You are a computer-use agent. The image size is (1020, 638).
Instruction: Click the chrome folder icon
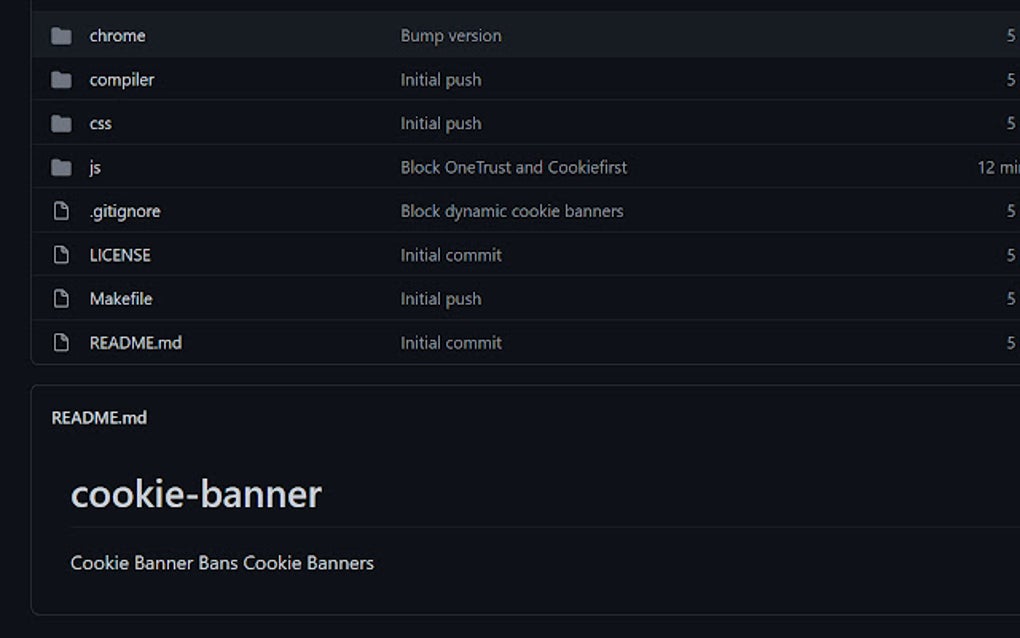tap(60, 35)
